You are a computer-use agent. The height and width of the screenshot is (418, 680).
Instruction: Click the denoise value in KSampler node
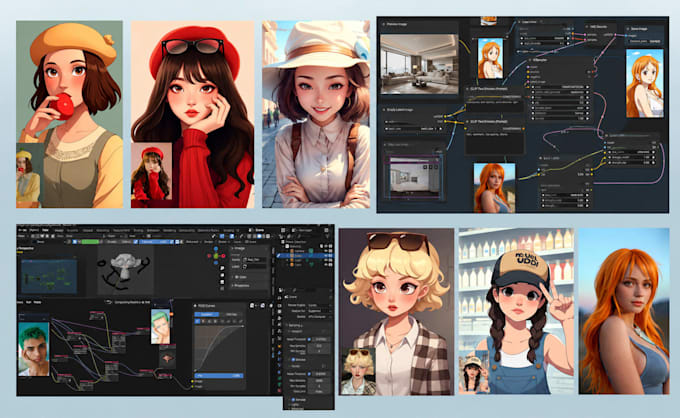click(x=560, y=118)
